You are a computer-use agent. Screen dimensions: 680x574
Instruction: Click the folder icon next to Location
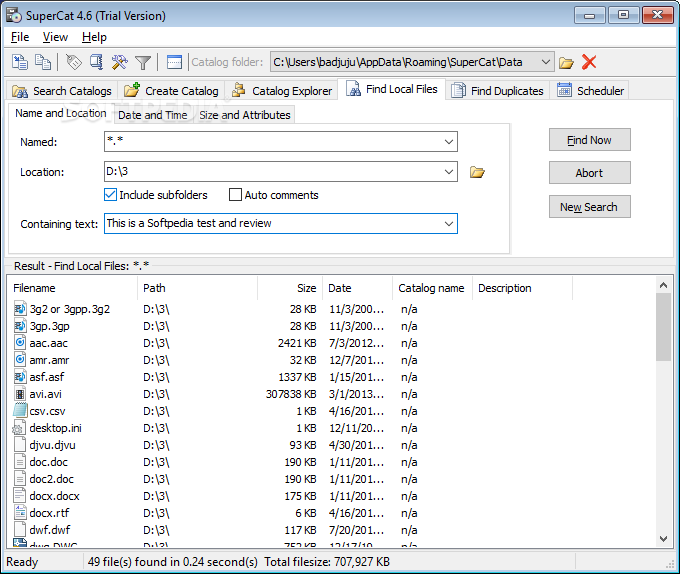477,172
